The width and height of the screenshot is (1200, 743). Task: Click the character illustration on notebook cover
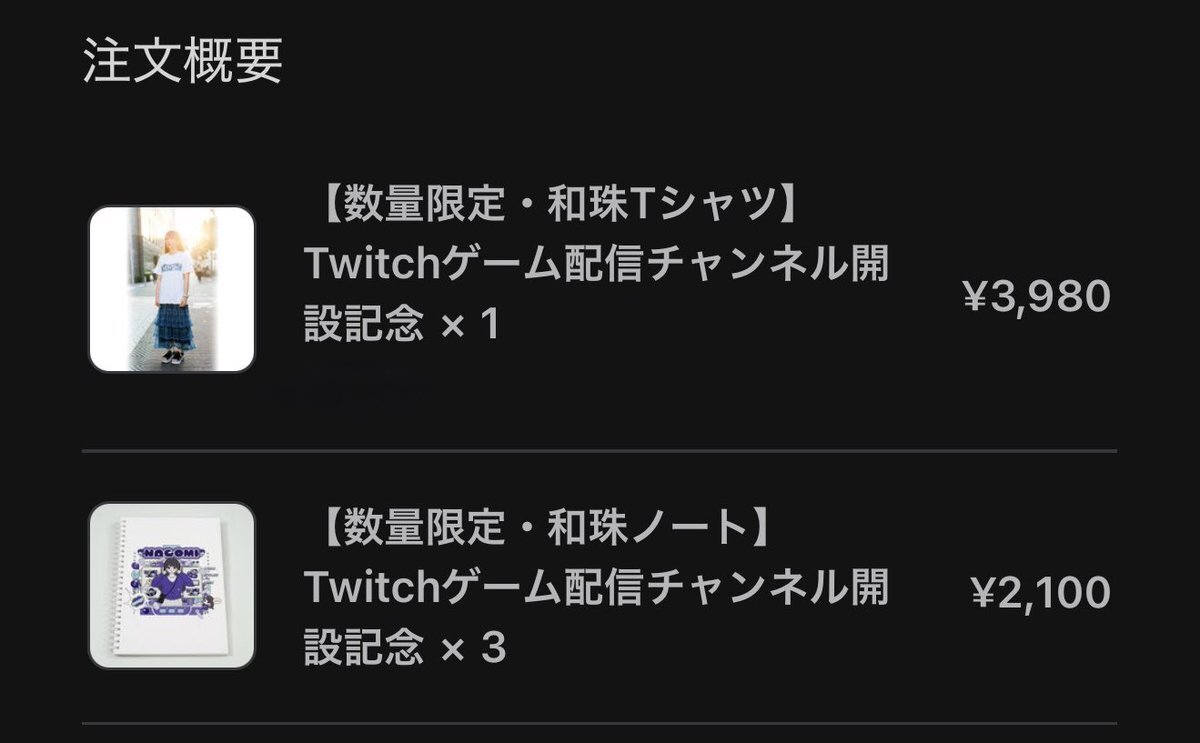pyautogui.click(x=171, y=591)
